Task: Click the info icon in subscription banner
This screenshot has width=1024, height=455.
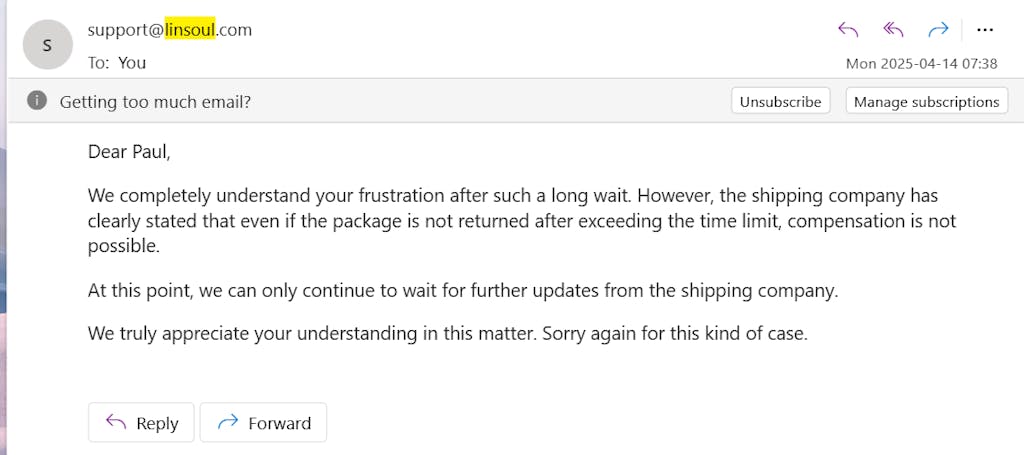Action: [x=37, y=101]
